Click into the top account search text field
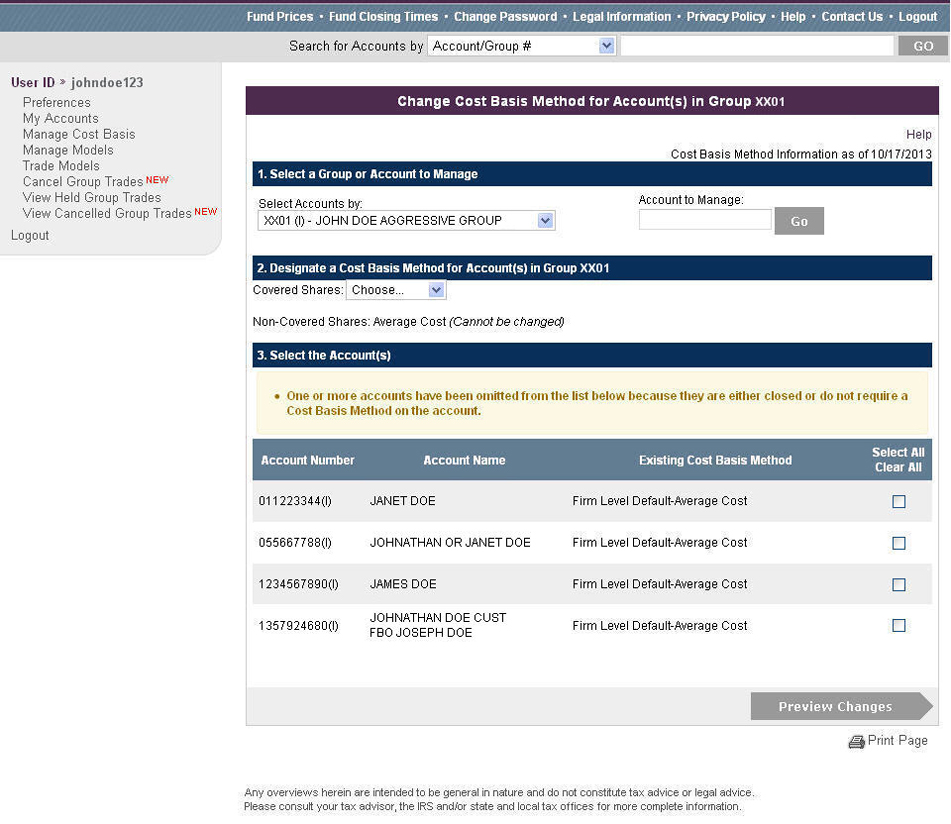This screenshot has width=951, height=824. pos(757,46)
